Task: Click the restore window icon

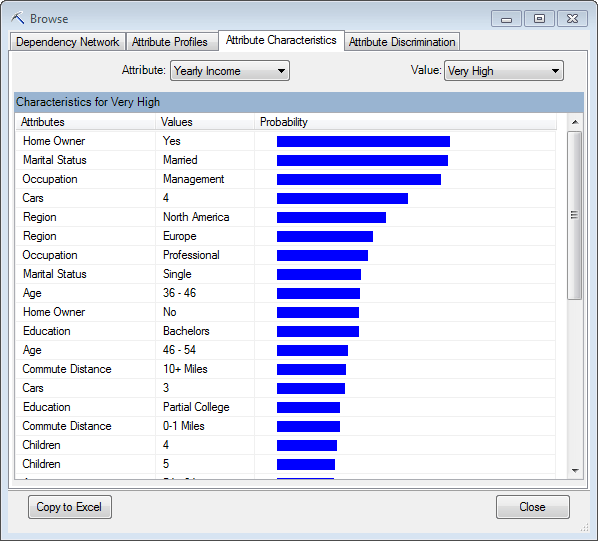Action: [x=539, y=19]
